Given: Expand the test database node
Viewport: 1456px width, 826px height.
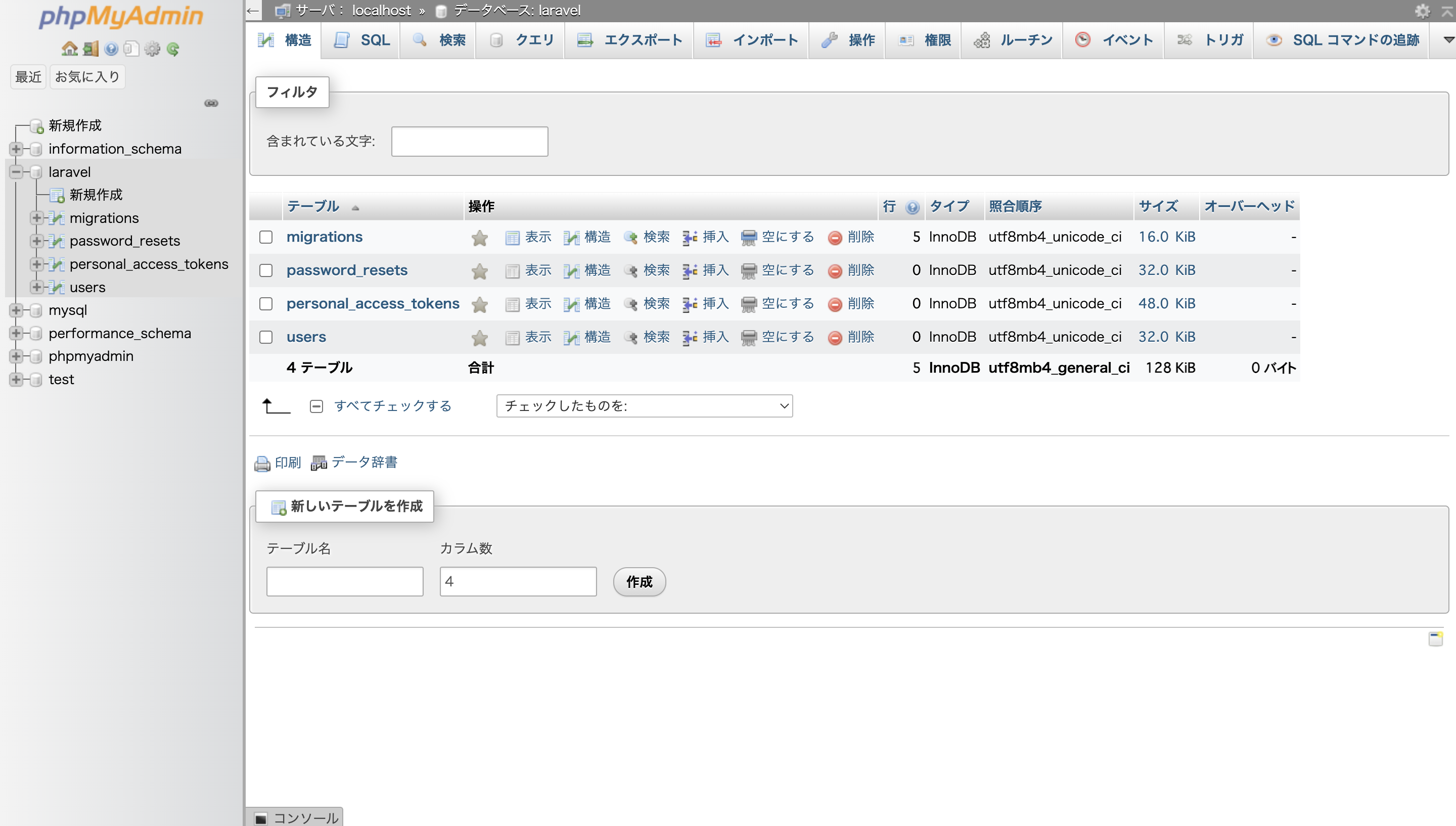Looking at the screenshot, I should point(16,380).
